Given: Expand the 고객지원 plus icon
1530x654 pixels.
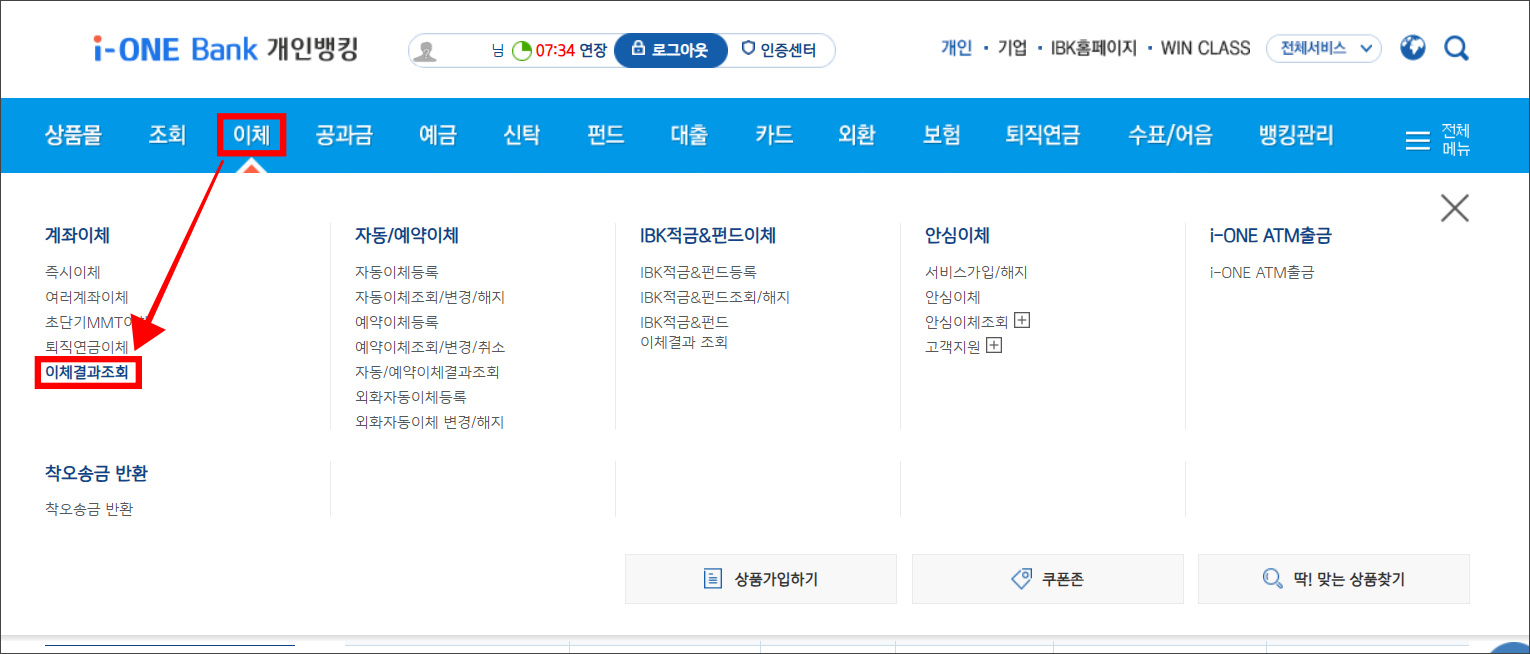Looking at the screenshot, I should (994, 346).
